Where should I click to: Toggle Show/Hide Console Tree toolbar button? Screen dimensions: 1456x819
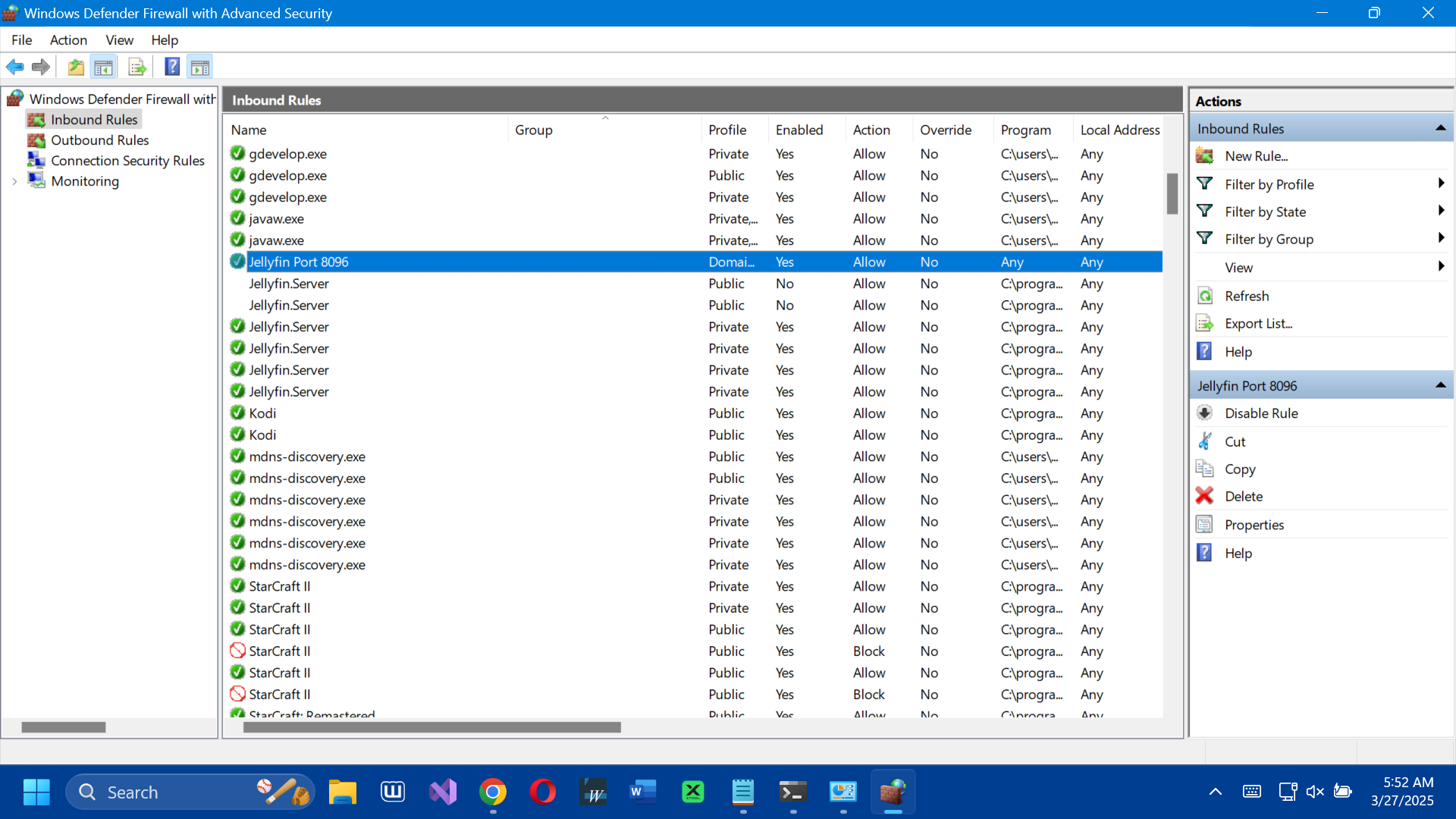click(x=104, y=67)
